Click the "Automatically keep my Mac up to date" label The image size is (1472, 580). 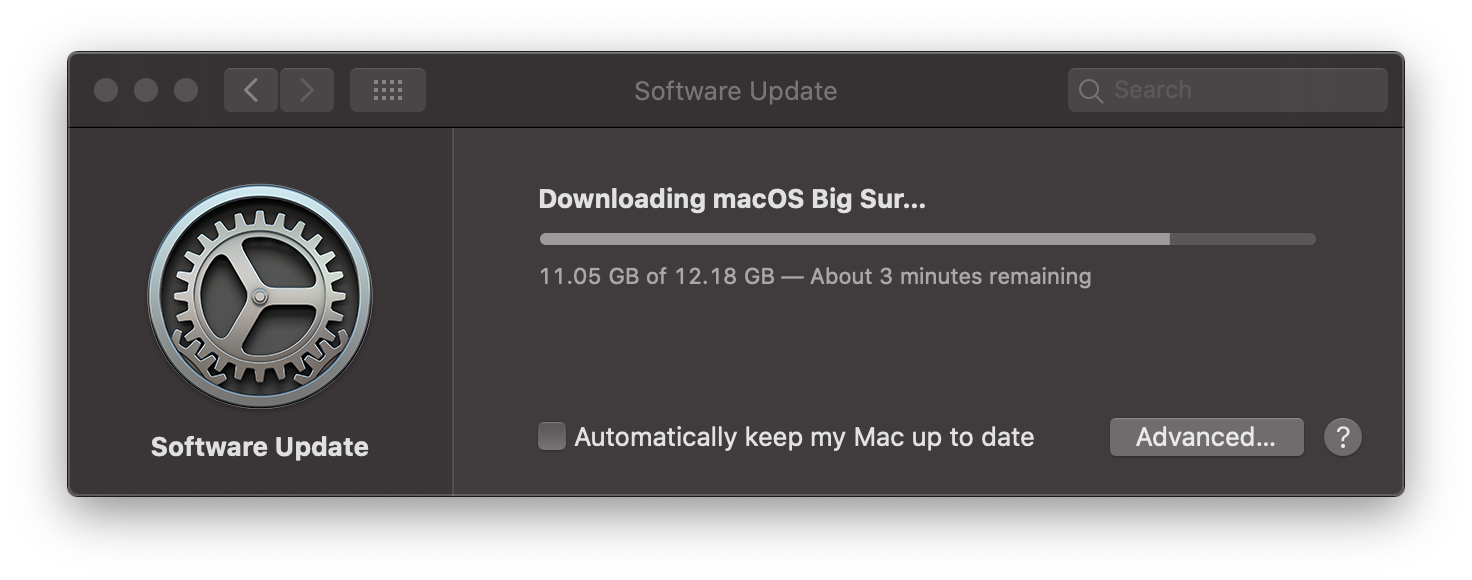804,437
